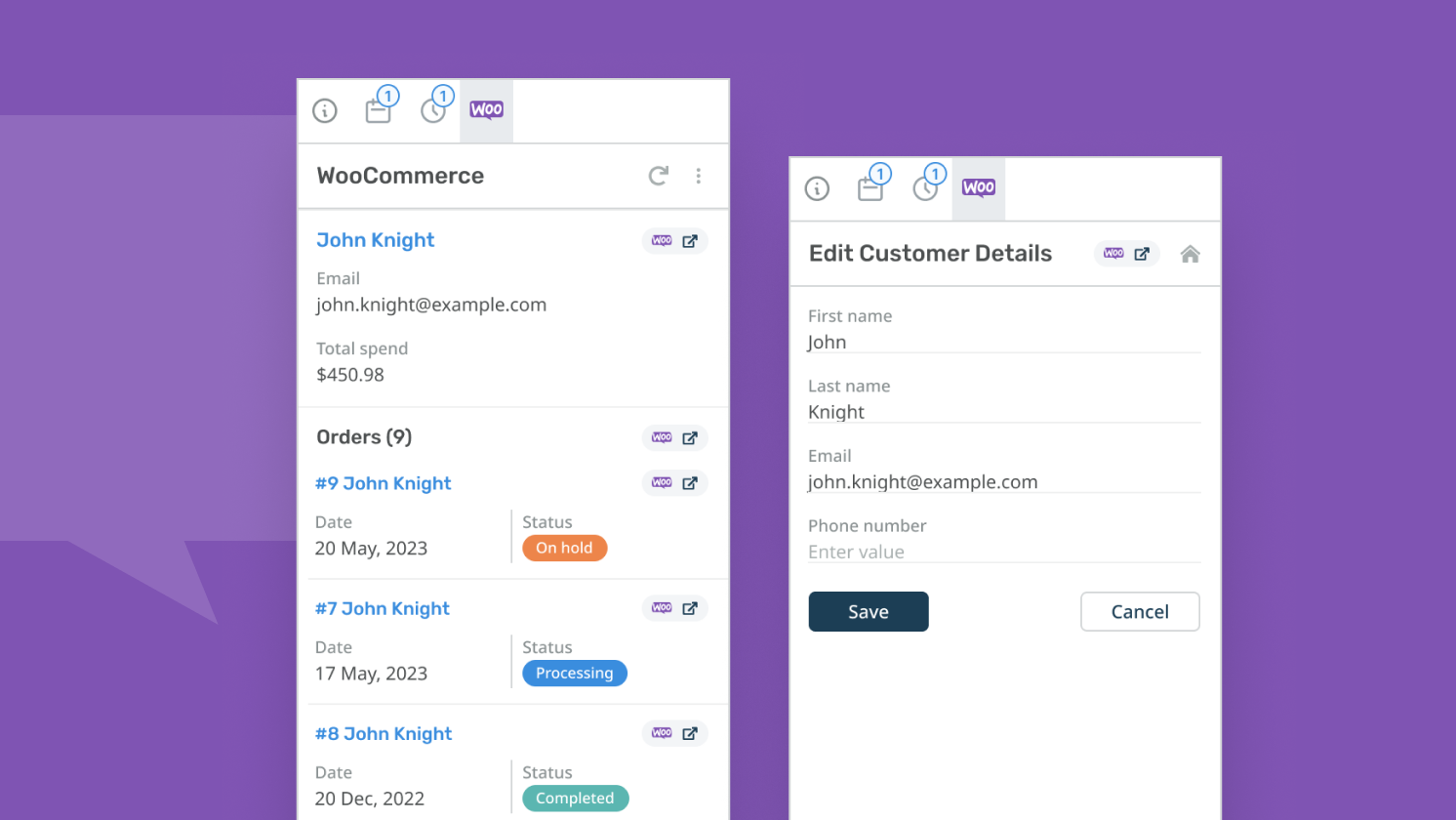Open the John Knight customer link
Screen dimensions: 1456x820
pos(375,240)
